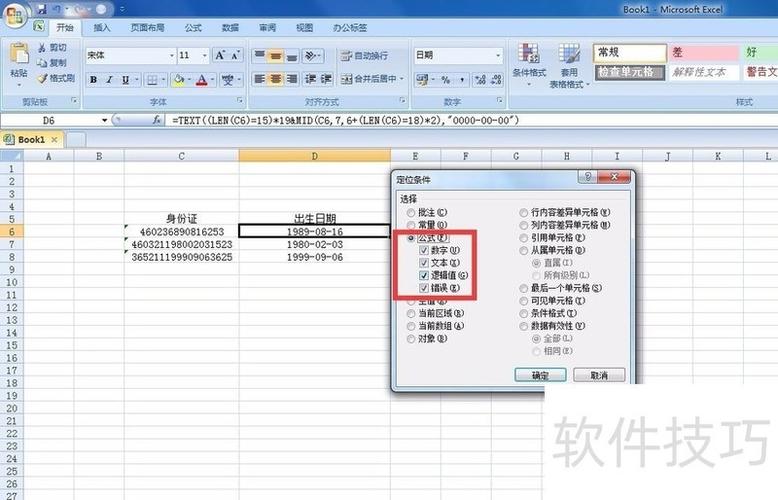Open Conditional Formatting (条件格式)
The height and width of the screenshot is (500, 778).
[x=528, y=64]
